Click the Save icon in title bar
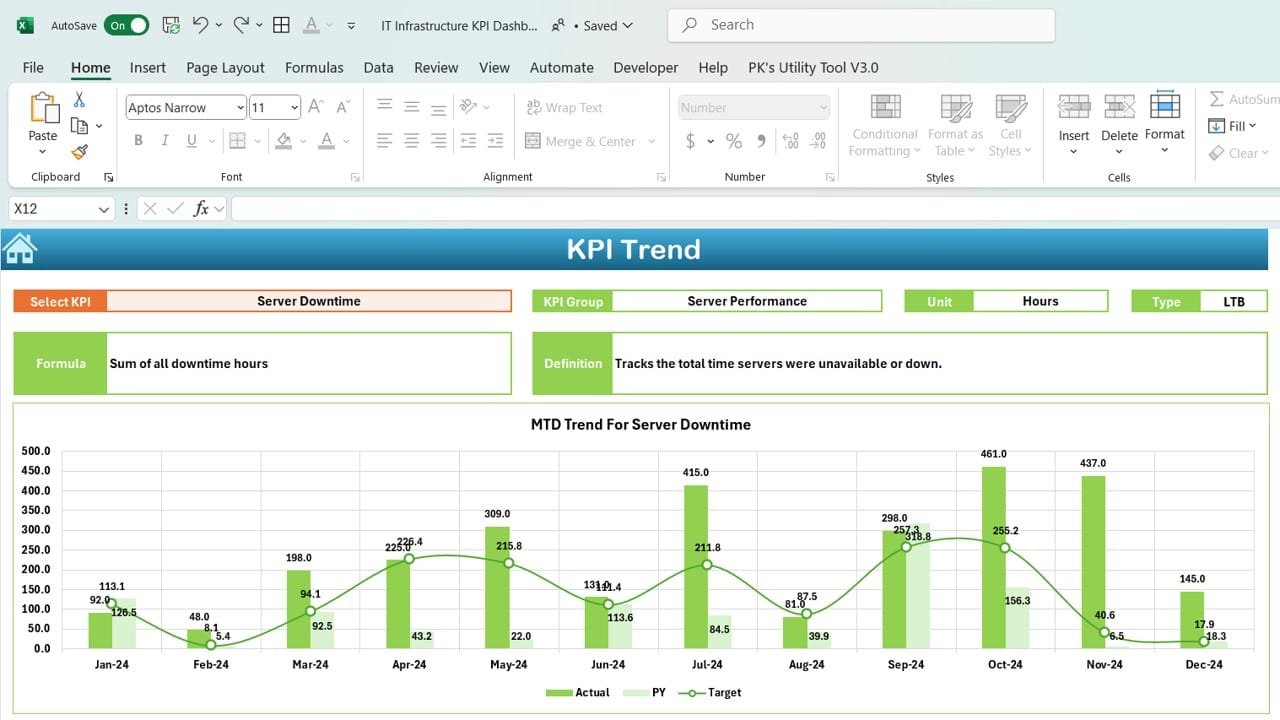The image size is (1280, 720). coord(171,25)
